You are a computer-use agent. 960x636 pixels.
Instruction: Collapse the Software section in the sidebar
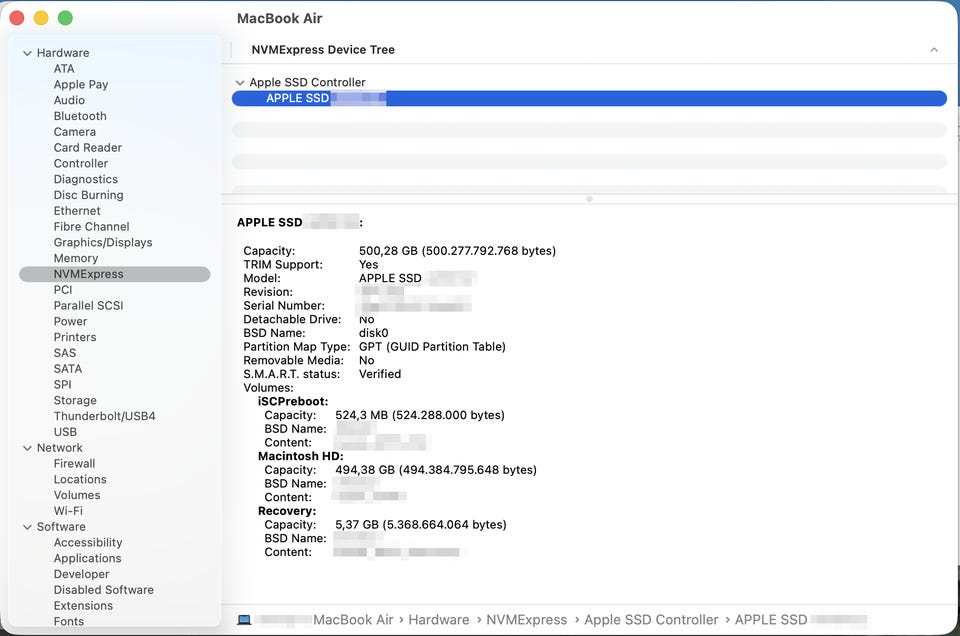click(x=27, y=527)
